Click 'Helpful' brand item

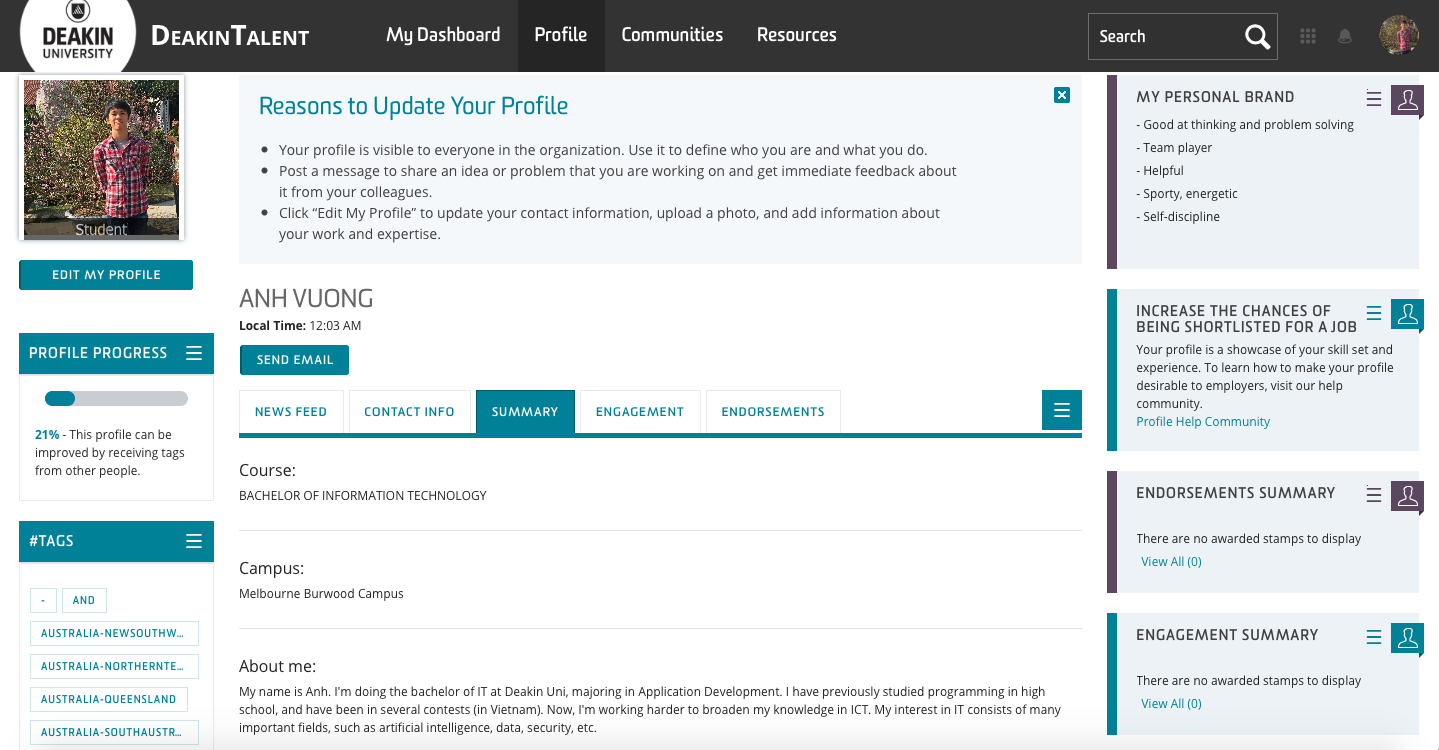pyautogui.click(x=1160, y=171)
